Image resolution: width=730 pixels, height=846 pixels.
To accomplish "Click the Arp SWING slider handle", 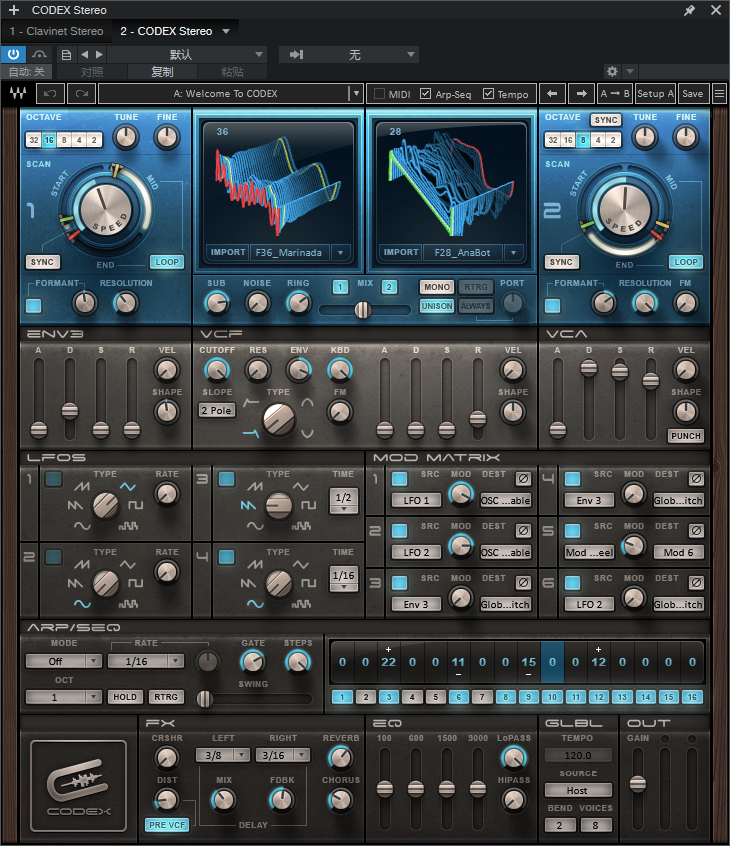I will click(x=204, y=699).
